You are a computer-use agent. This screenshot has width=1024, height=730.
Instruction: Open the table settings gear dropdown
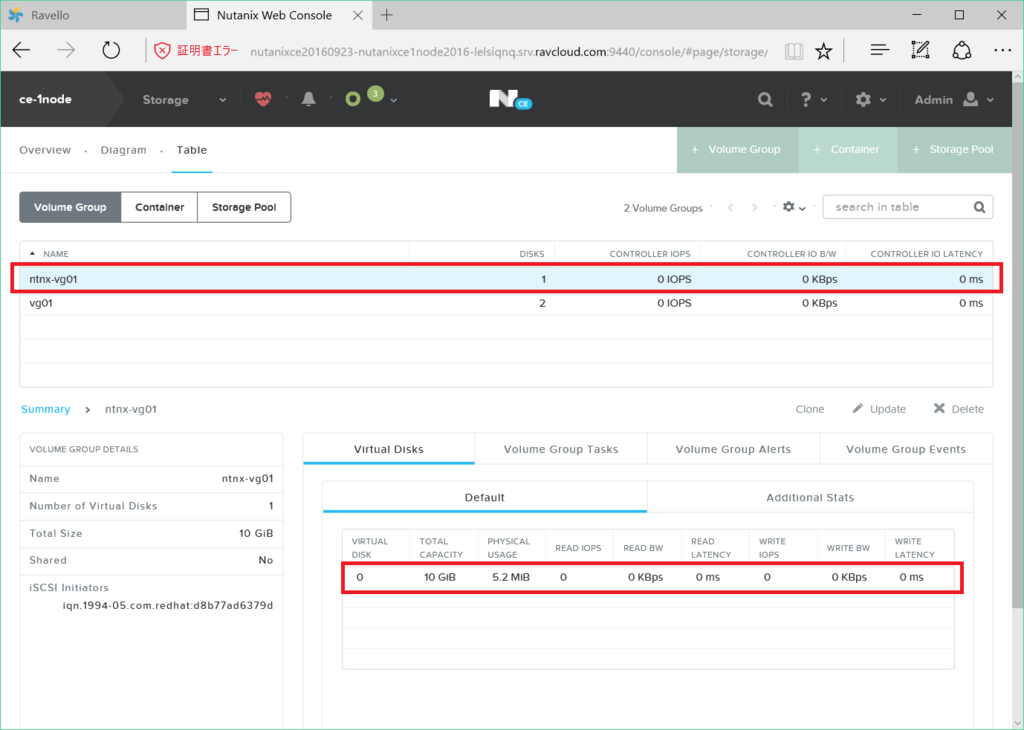pyautogui.click(x=794, y=207)
